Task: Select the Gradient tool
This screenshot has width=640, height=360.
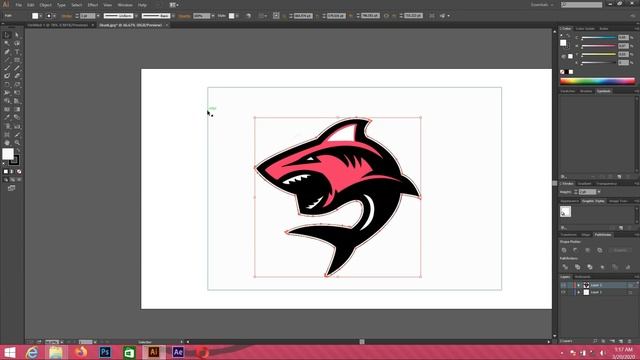Action: point(17,109)
